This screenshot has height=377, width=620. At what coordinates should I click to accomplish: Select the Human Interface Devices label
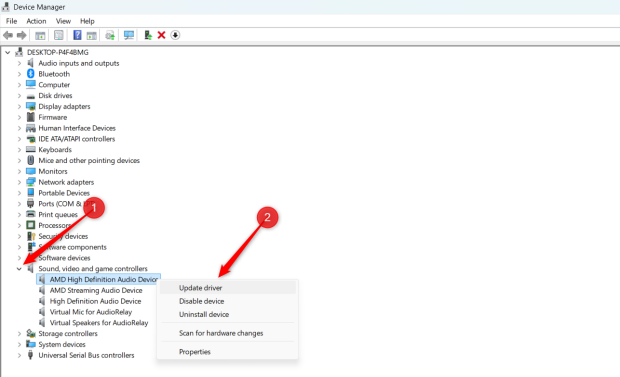point(77,128)
